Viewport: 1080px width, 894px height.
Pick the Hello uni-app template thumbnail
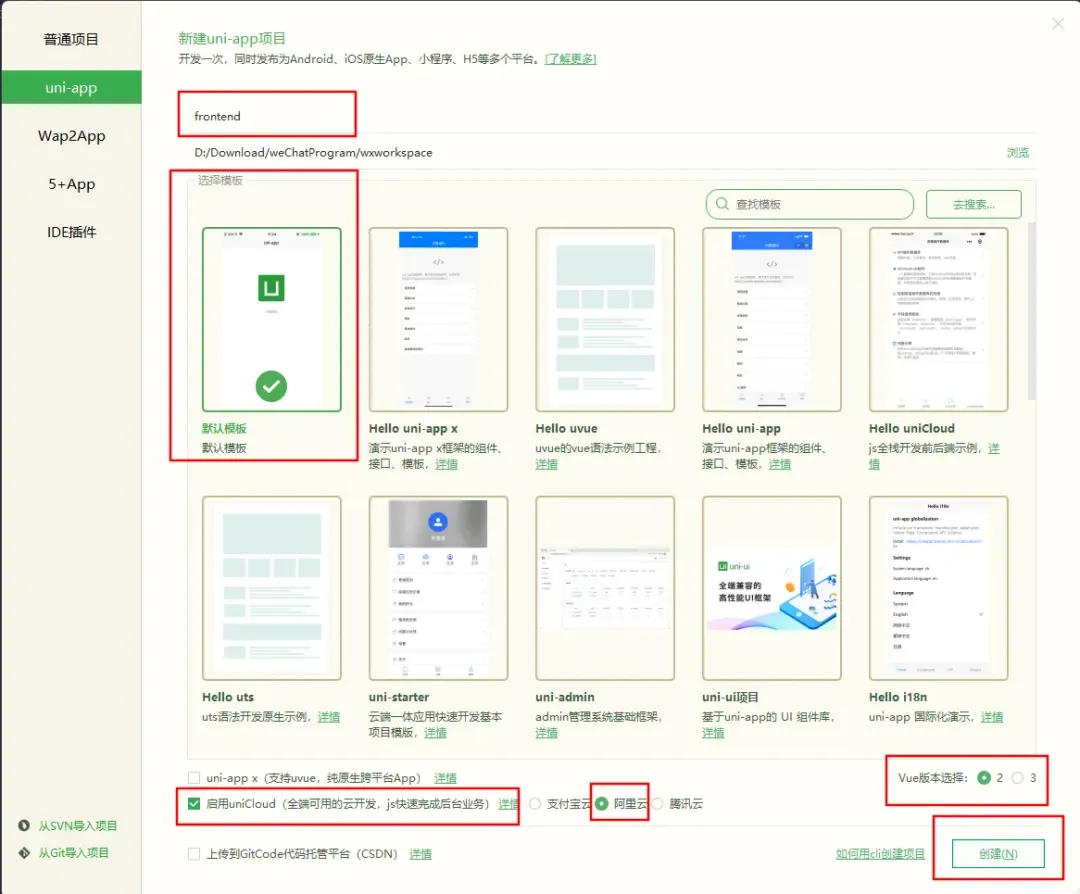pyautogui.click(x=771, y=320)
